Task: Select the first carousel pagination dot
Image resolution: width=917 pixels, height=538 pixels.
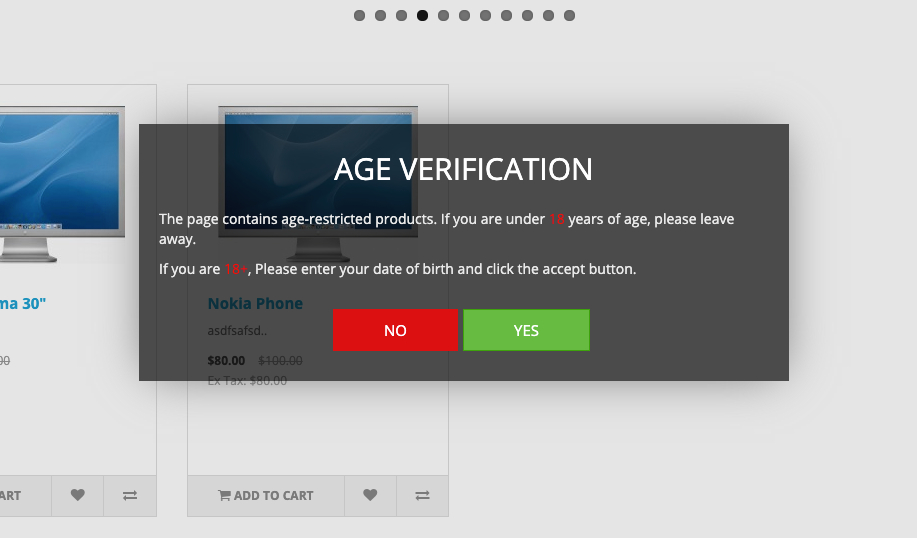Action: (360, 16)
